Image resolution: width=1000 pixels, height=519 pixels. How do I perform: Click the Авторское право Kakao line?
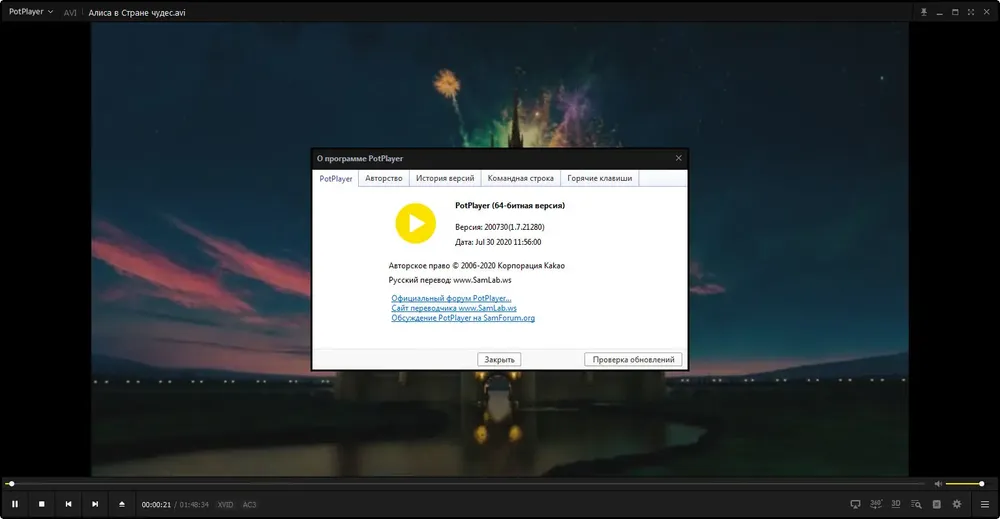click(476, 266)
